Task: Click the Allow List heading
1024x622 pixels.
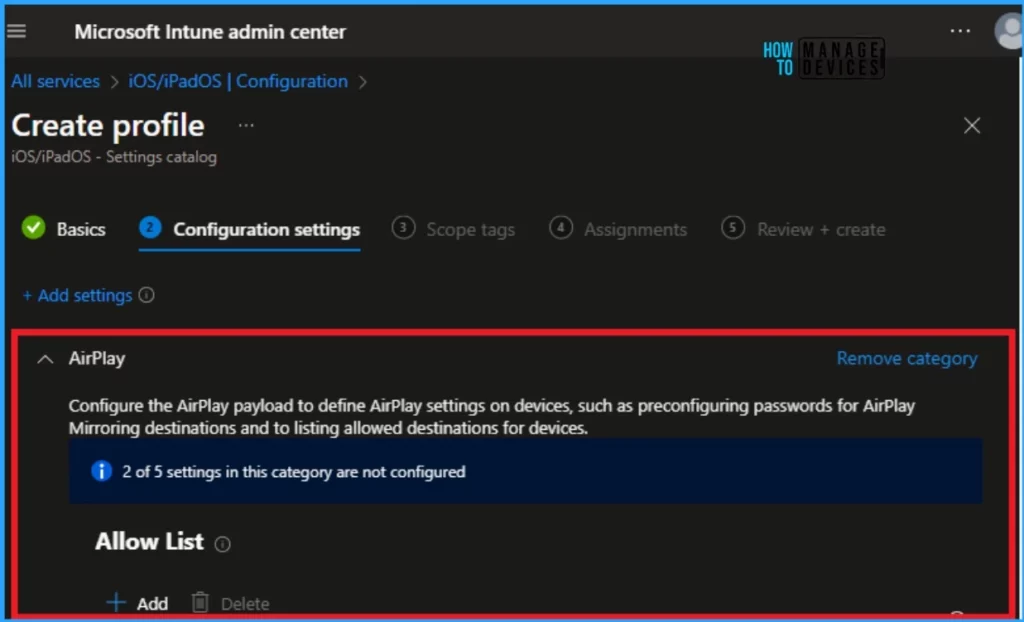Action: 150,541
